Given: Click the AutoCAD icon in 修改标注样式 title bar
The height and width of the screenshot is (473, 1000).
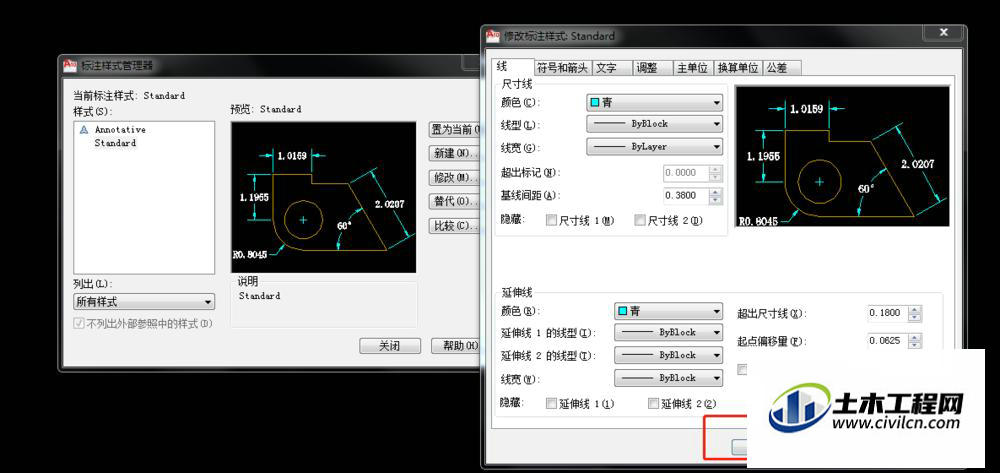Looking at the screenshot, I should tap(493, 36).
